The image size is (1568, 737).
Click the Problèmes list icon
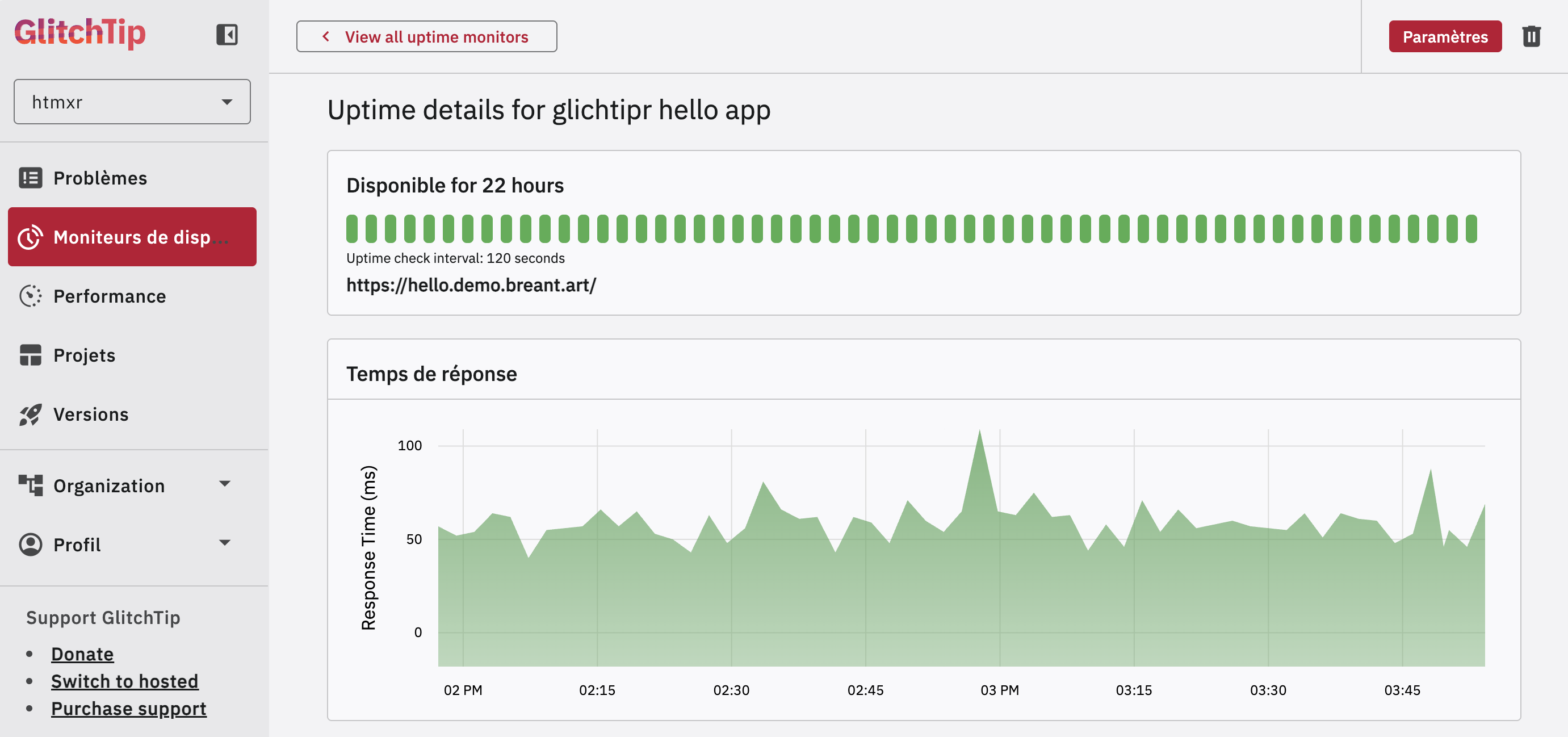click(x=31, y=178)
